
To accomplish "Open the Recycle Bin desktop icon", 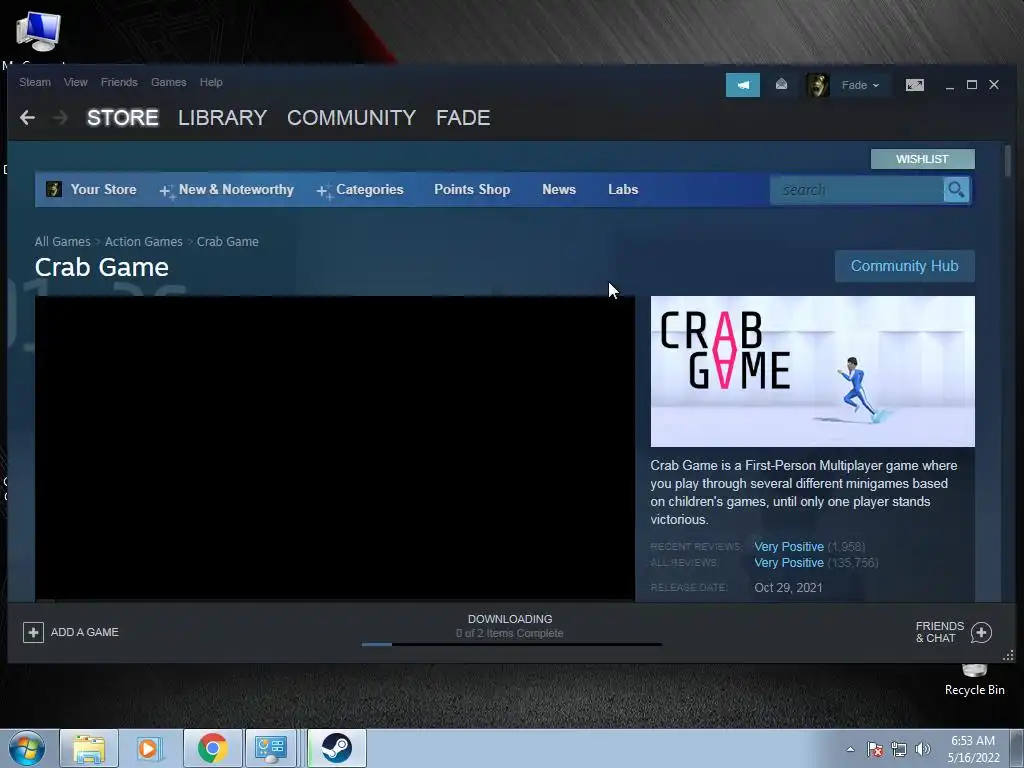I will click(x=974, y=679).
